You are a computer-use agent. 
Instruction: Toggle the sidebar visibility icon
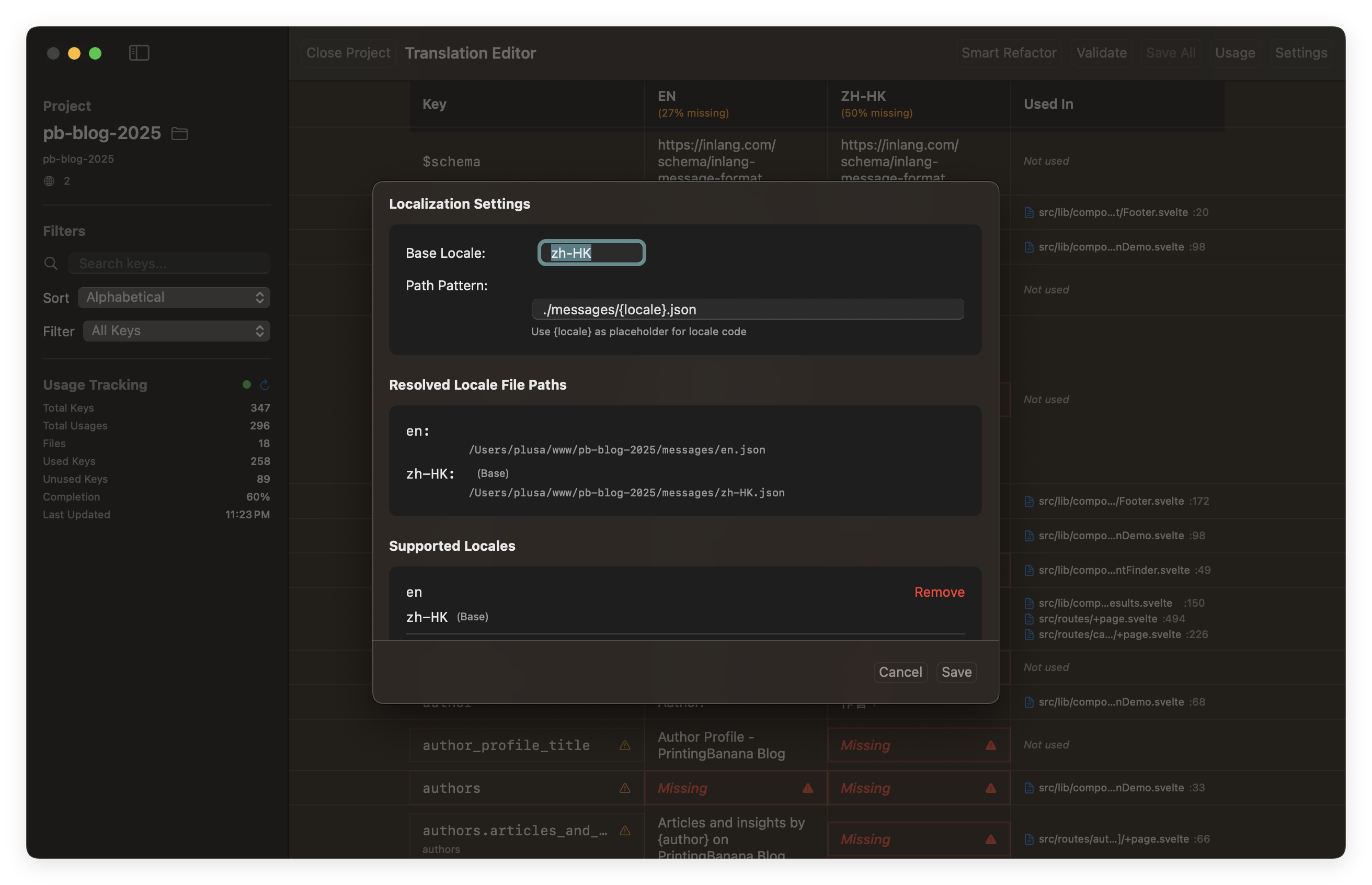pyautogui.click(x=139, y=52)
